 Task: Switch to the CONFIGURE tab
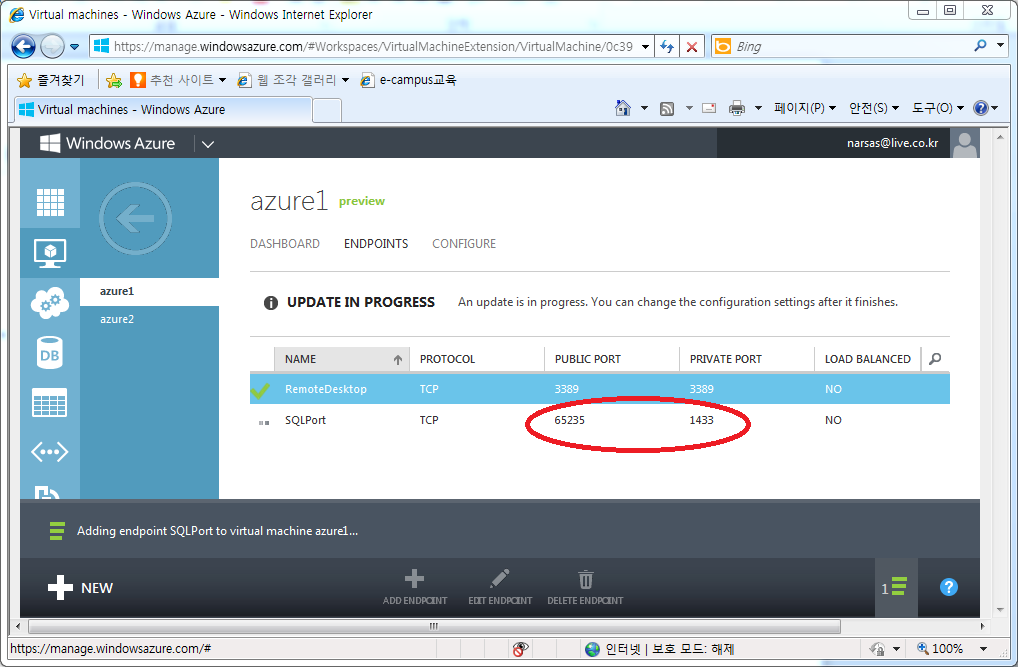pyautogui.click(x=464, y=244)
